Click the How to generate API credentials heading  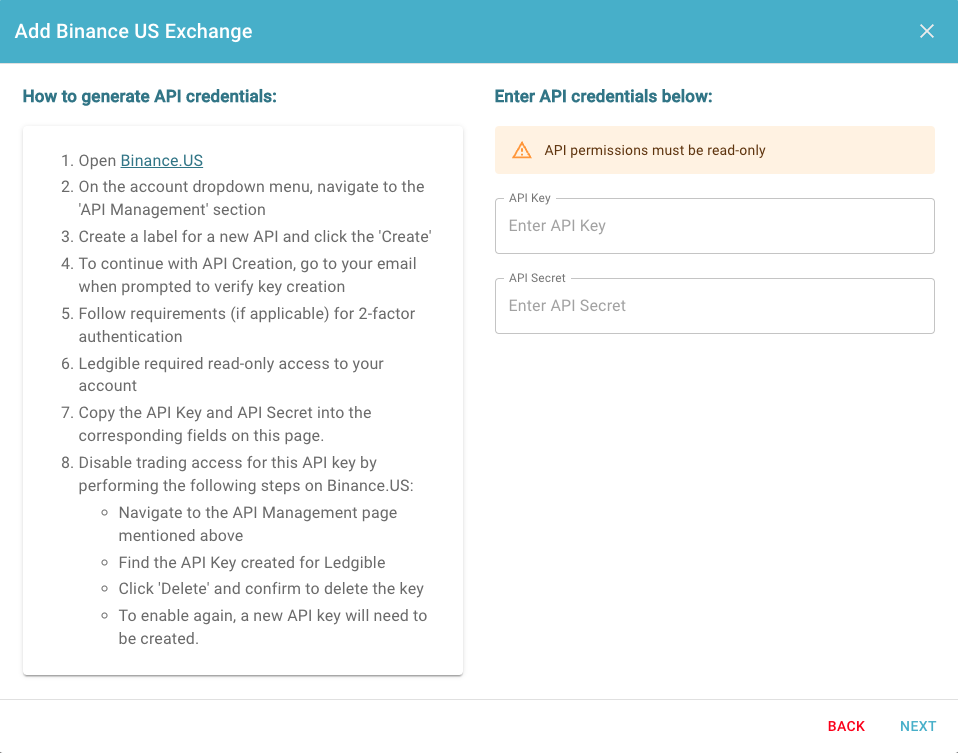pyautogui.click(x=150, y=96)
